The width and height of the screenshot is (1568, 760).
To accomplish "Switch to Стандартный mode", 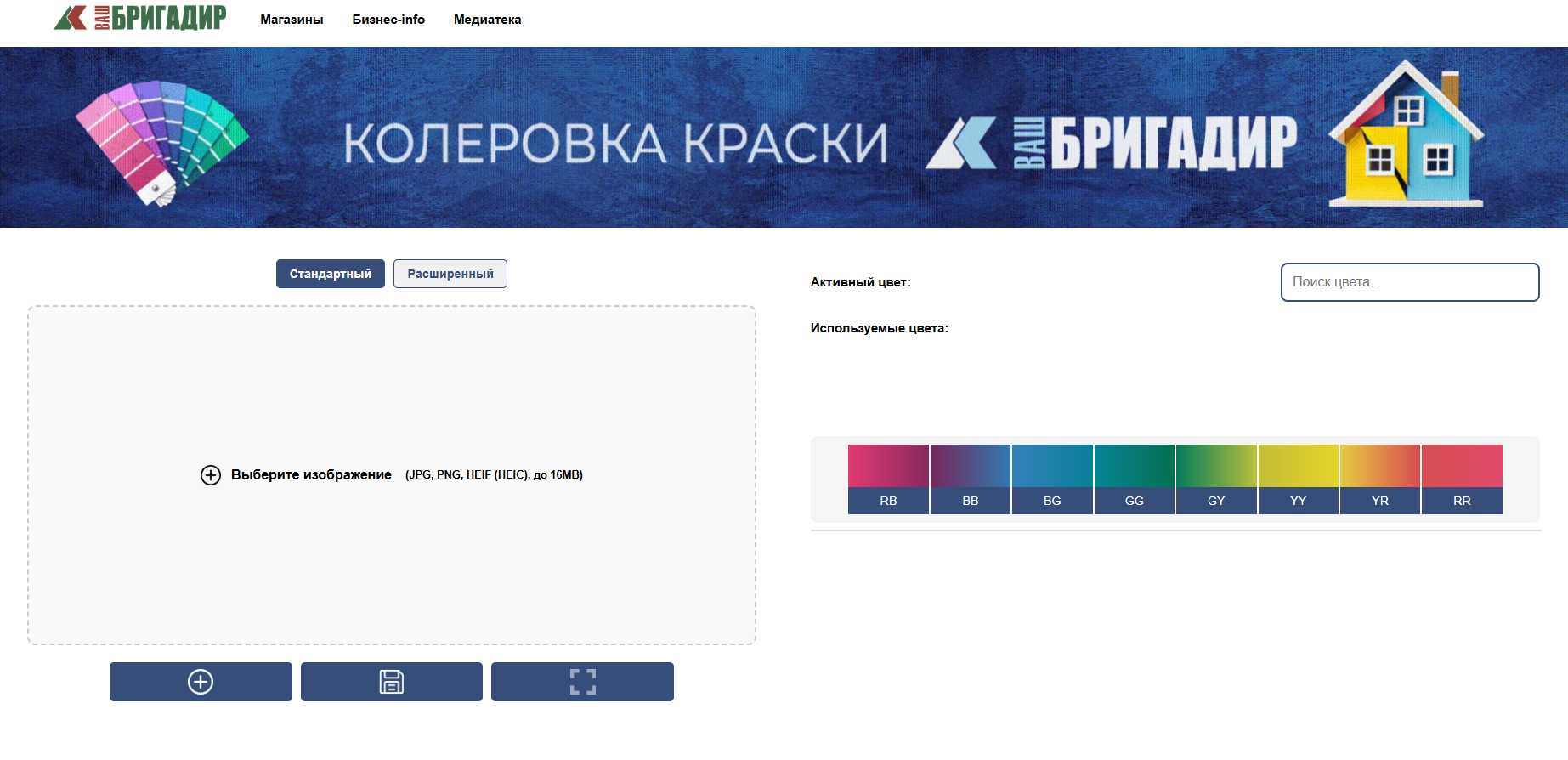I will pyautogui.click(x=330, y=274).
